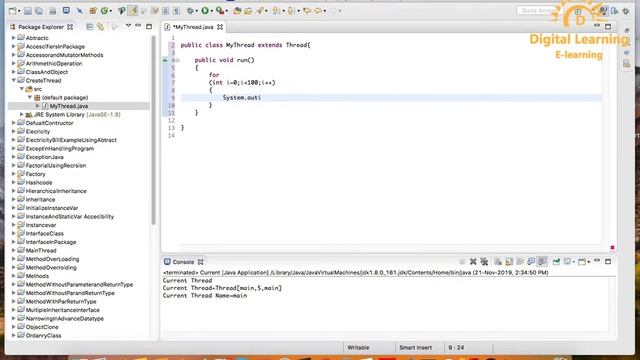Remove Launch with console X icon
Image resolution: width=640 pixels, height=360 pixels.
pyautogui.click(x=473, y=262)
